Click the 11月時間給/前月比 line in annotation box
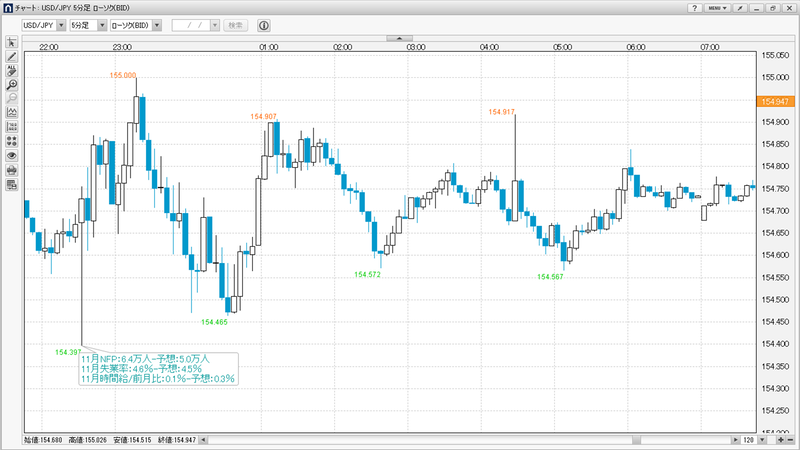The height and width of the screenshot is (450, 800). tap(158, 379)
